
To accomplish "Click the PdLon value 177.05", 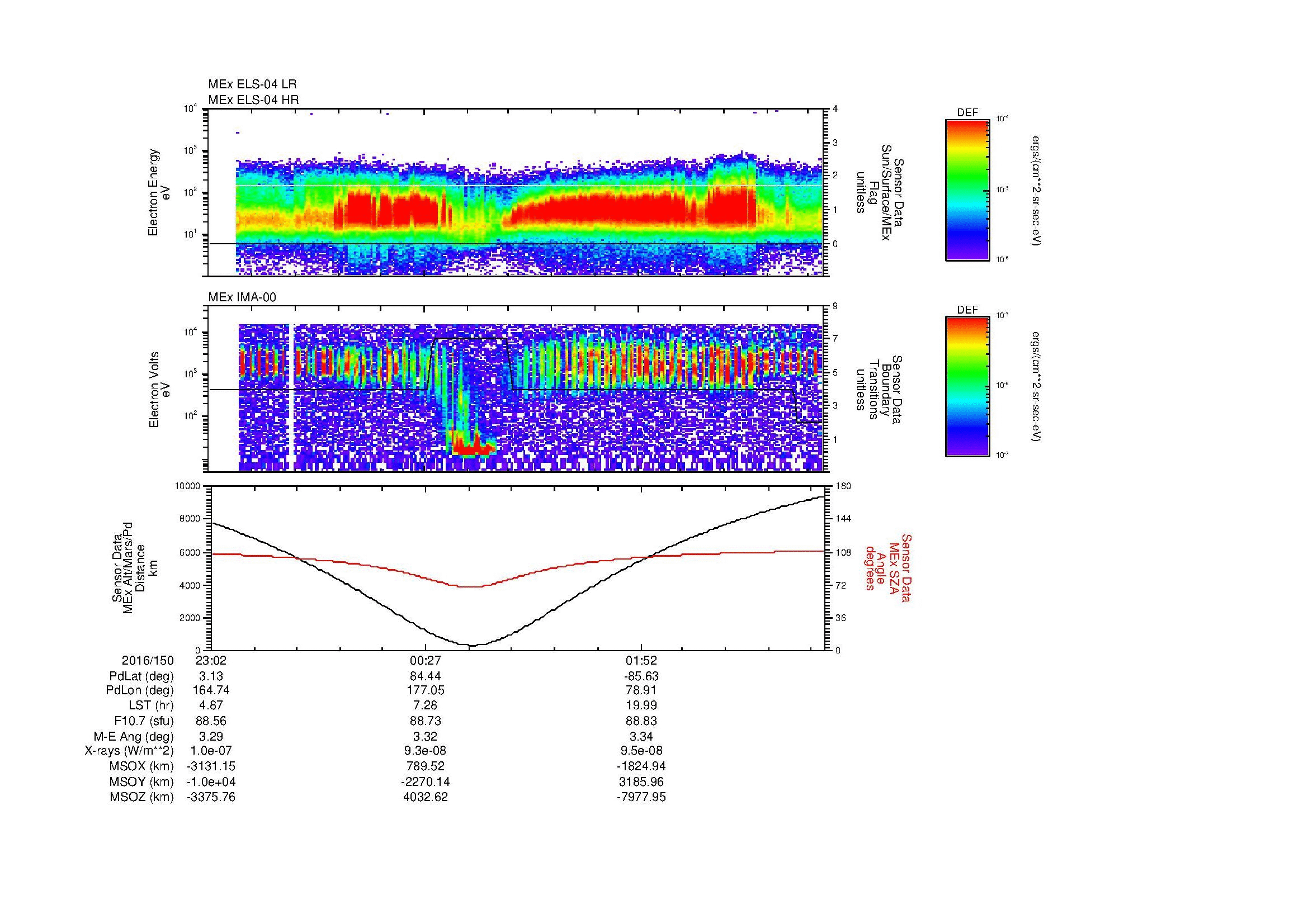I will click(x=426, y=690).
